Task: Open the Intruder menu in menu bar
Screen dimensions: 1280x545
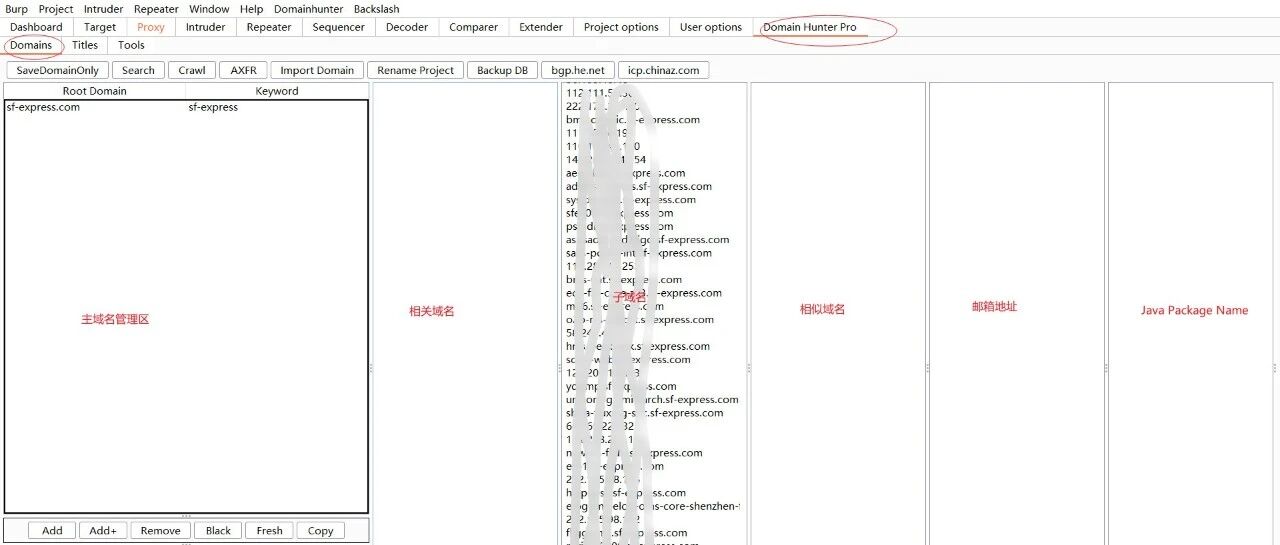Action: coord(104,9)
